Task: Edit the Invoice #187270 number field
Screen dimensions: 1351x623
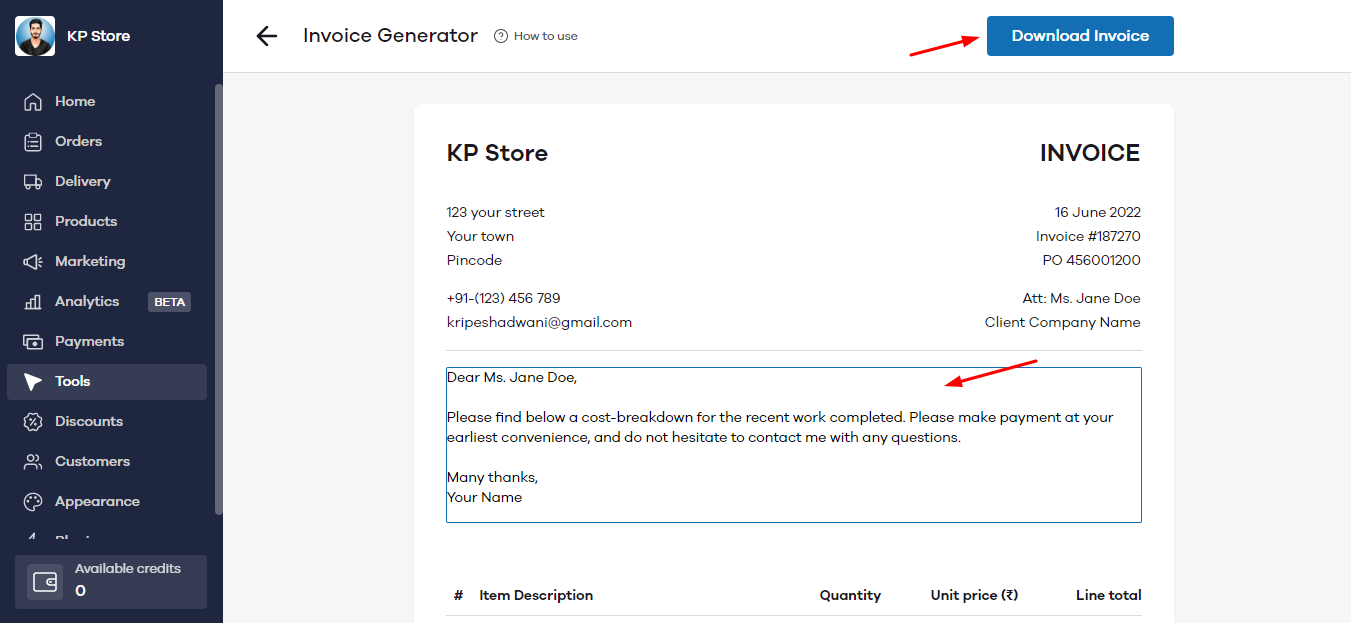Action: click(1088, 237)
